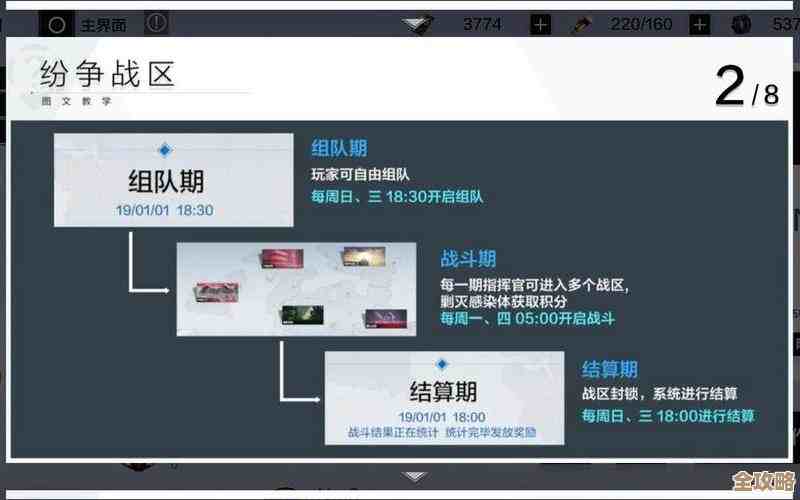
Task: Click the circle back icon beside 主界面
Action: (57, 24)
